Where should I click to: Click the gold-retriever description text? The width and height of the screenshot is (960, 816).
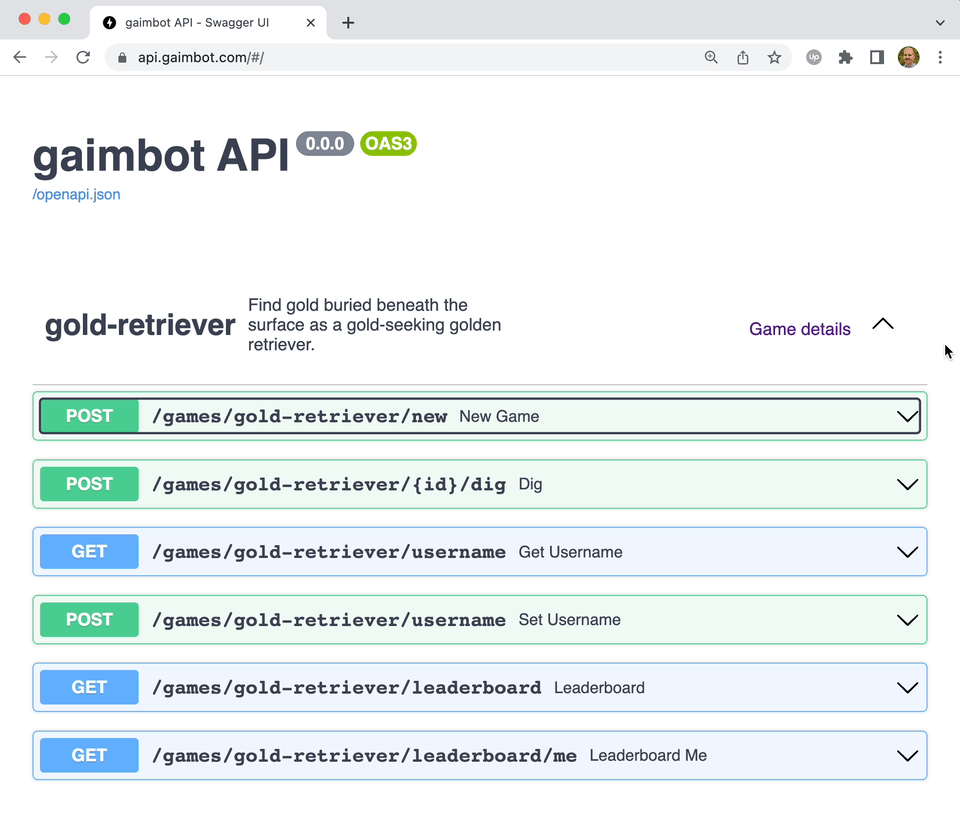click(x=374, y=325)
